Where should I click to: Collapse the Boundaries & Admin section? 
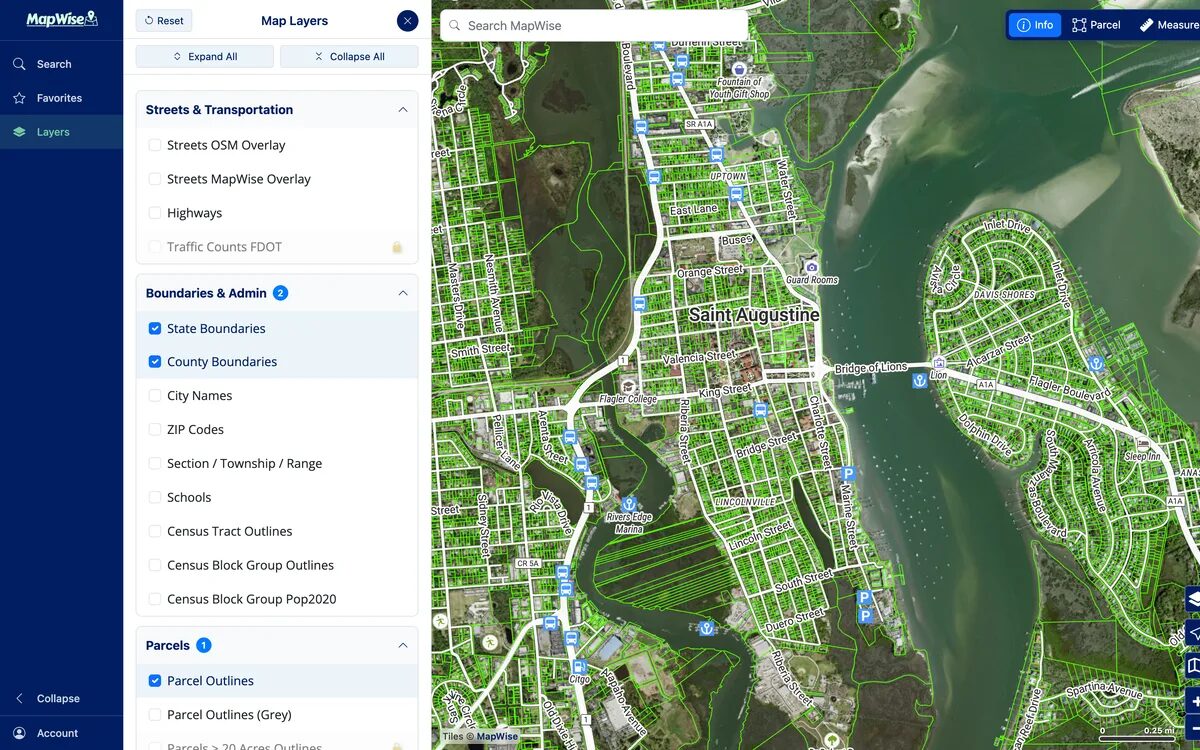click(403, 293)
